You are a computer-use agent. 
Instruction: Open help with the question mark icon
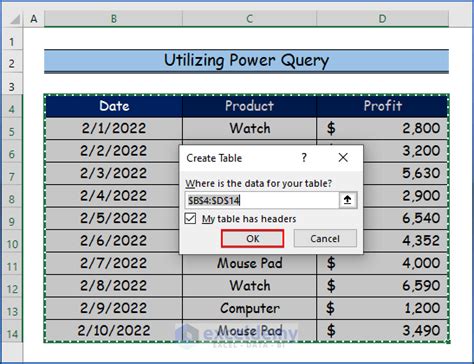[x=304, y=158]
